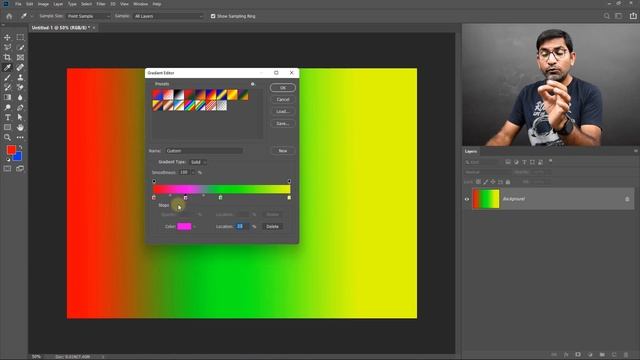Screen dimensions: 640x360
Task: Hide the Background layer eye icon
Action: [x=467, y=199]
